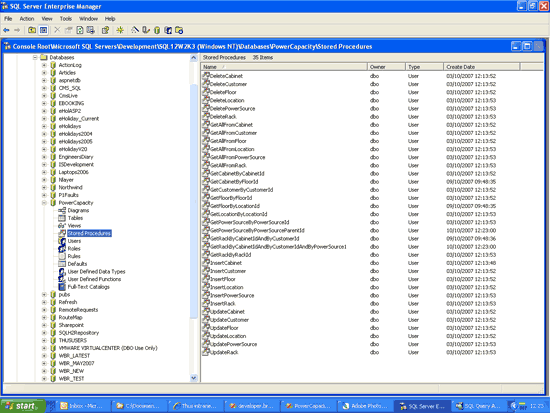Click the User Defined Data Types icon
550x413 pixels.
click(62, 272)
